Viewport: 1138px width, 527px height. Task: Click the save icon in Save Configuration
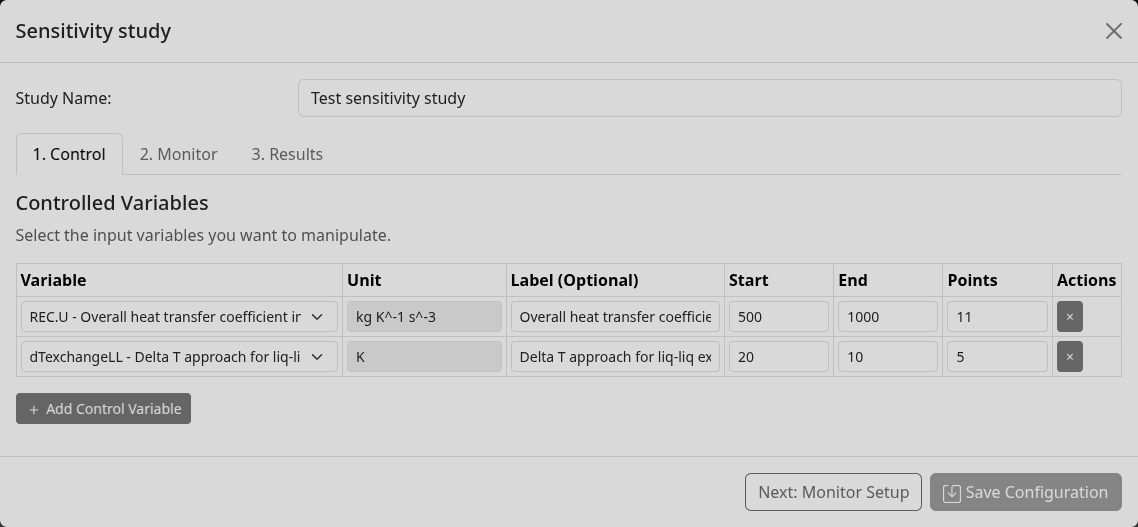tap(951, 493)
